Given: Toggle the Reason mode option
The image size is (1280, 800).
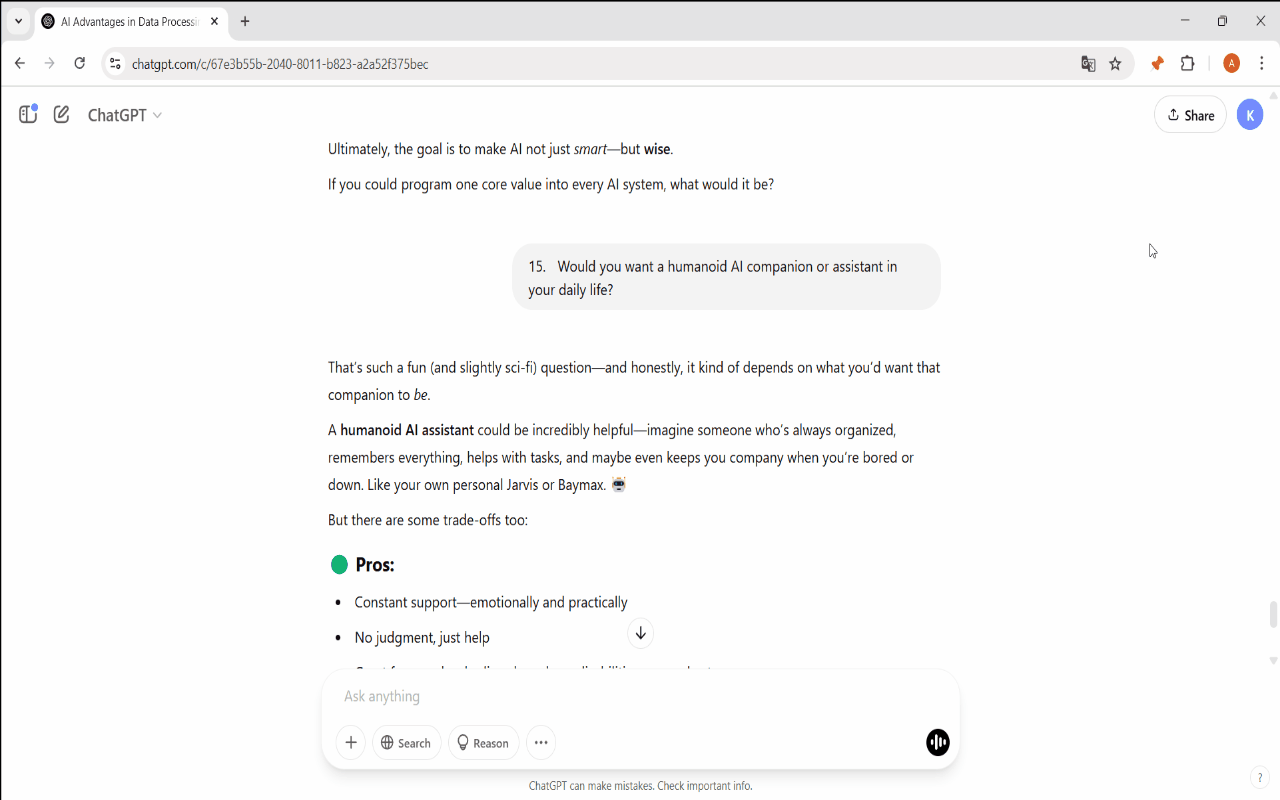Looking at the screenshot, I should pyautogui.click(x=483, y=743).
